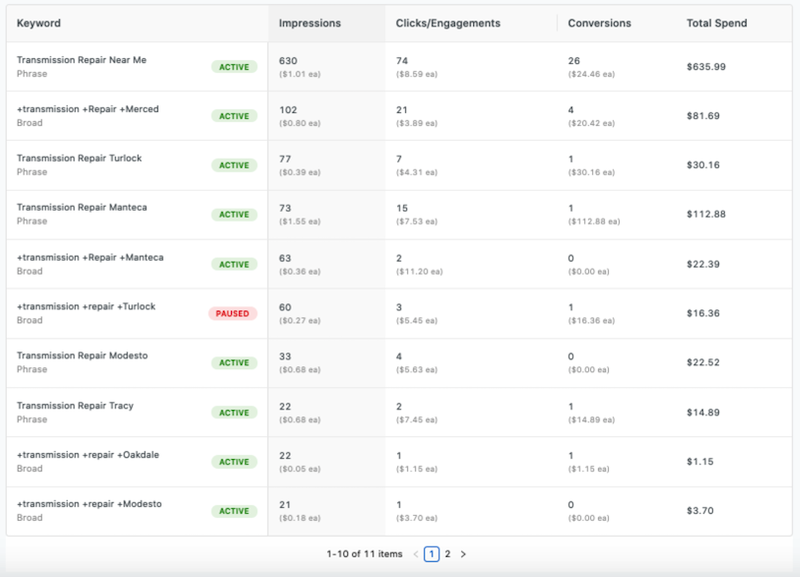Go to the previous page arrow

[x=416, y=553]
